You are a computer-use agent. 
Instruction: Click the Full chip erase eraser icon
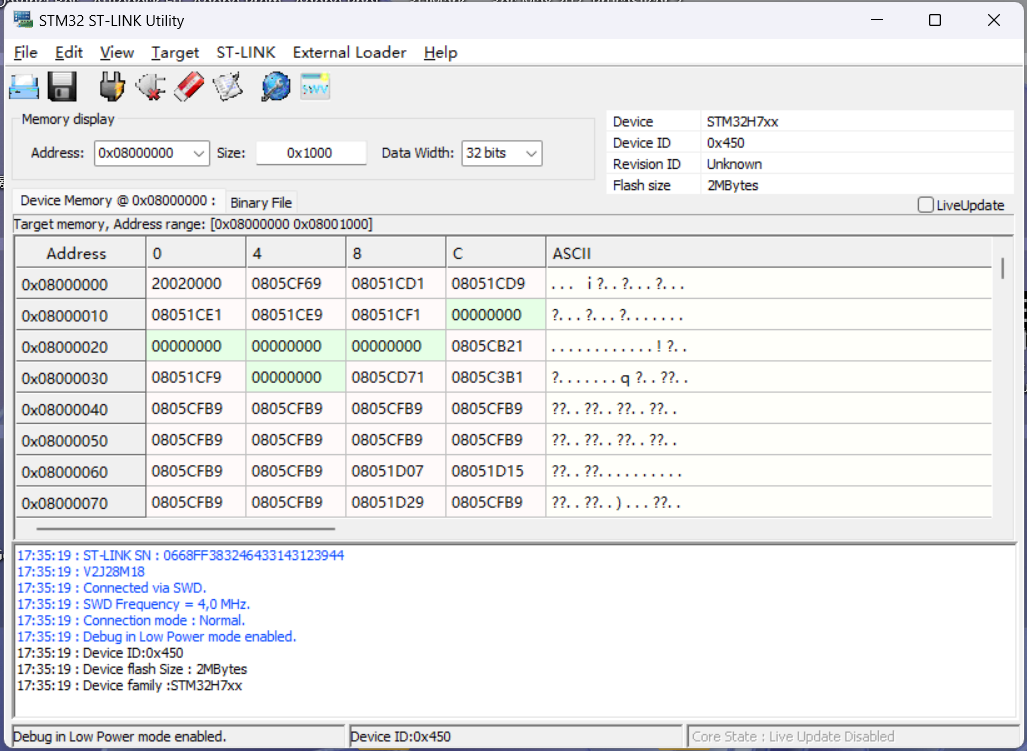pyautogui.click(x=189, y=86)
